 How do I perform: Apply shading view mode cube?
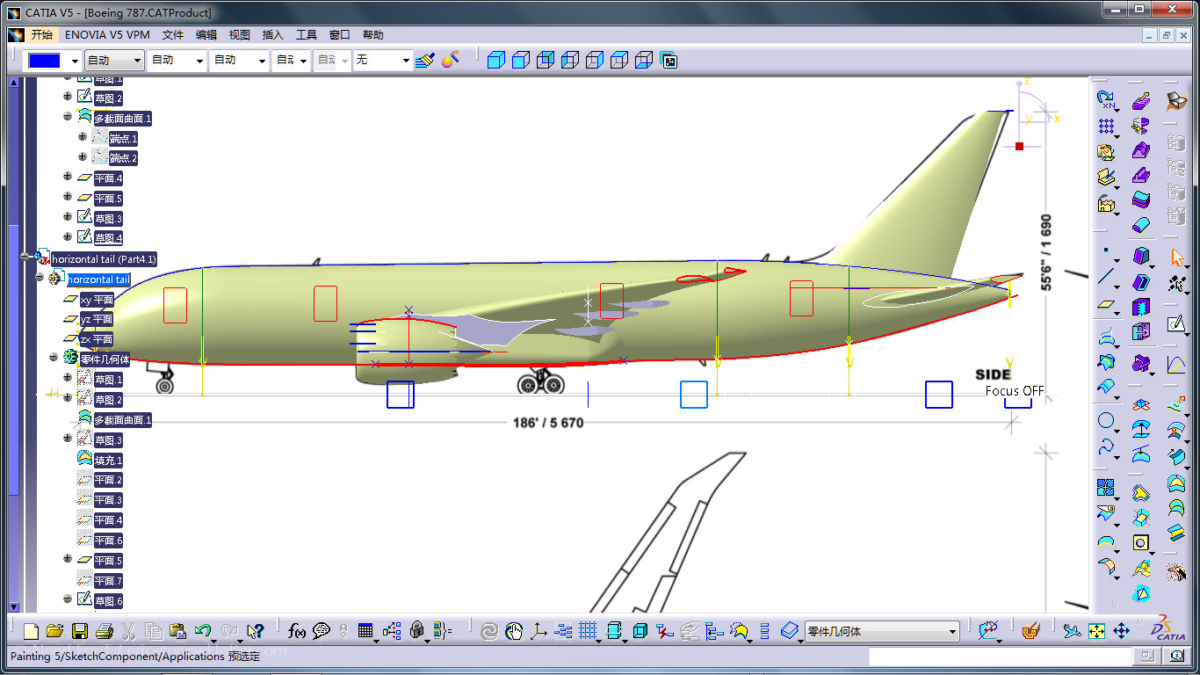coord(496,61)
